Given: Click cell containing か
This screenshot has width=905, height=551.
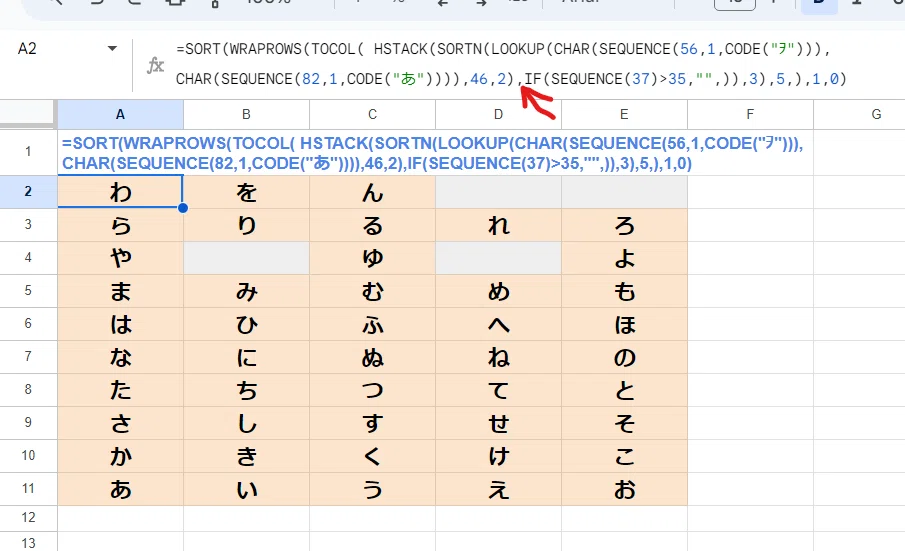Looking at the screenshot, I should point(120,455).
